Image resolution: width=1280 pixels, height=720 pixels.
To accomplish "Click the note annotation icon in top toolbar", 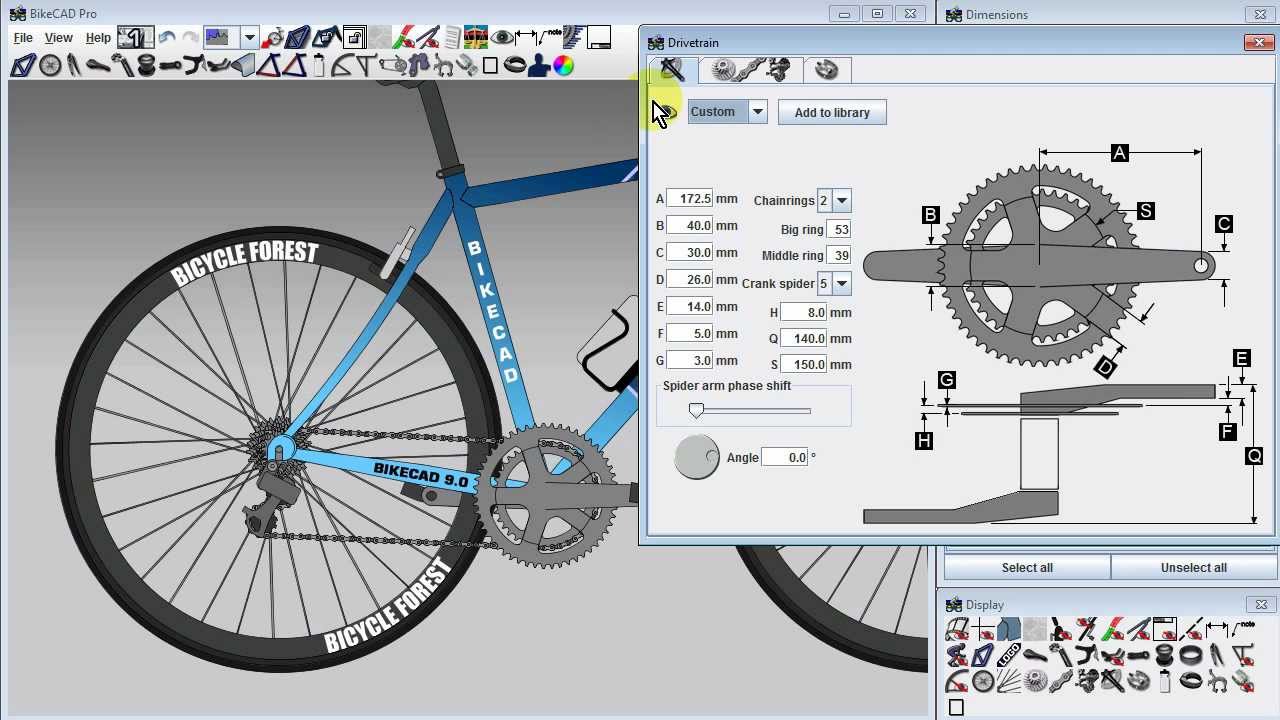I will coord(549,38).
